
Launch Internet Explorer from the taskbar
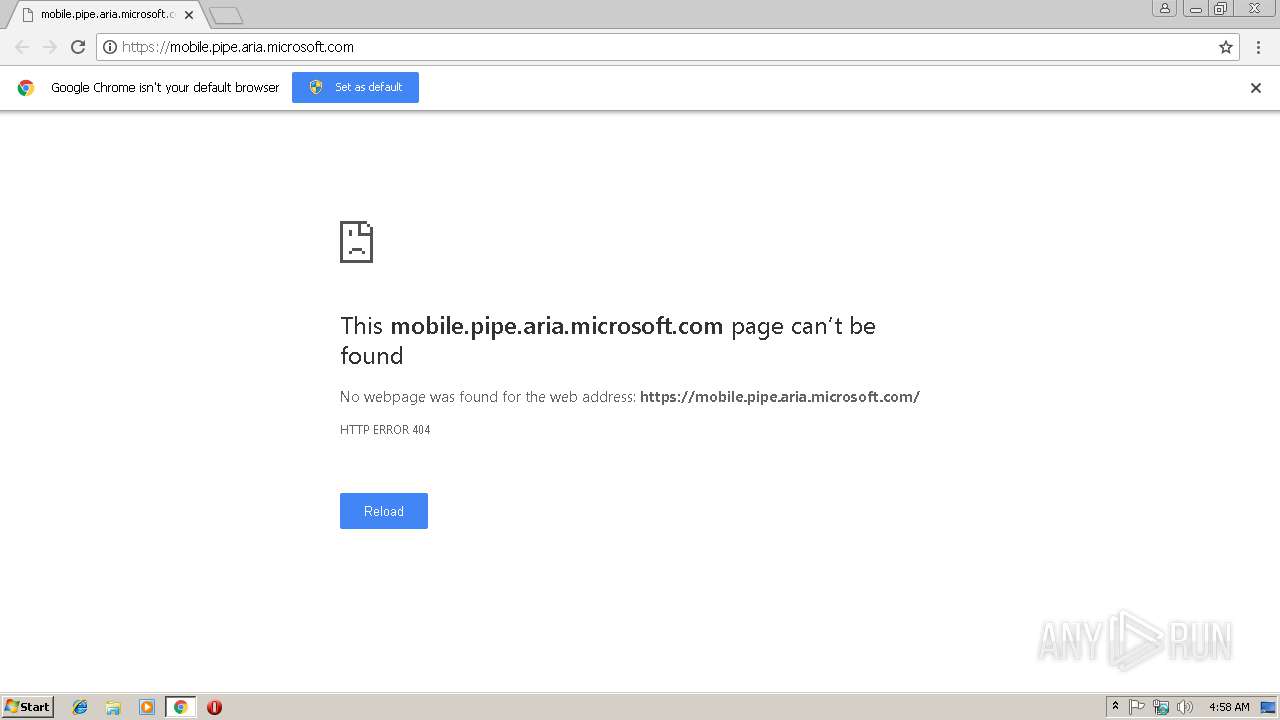point(80,707)
